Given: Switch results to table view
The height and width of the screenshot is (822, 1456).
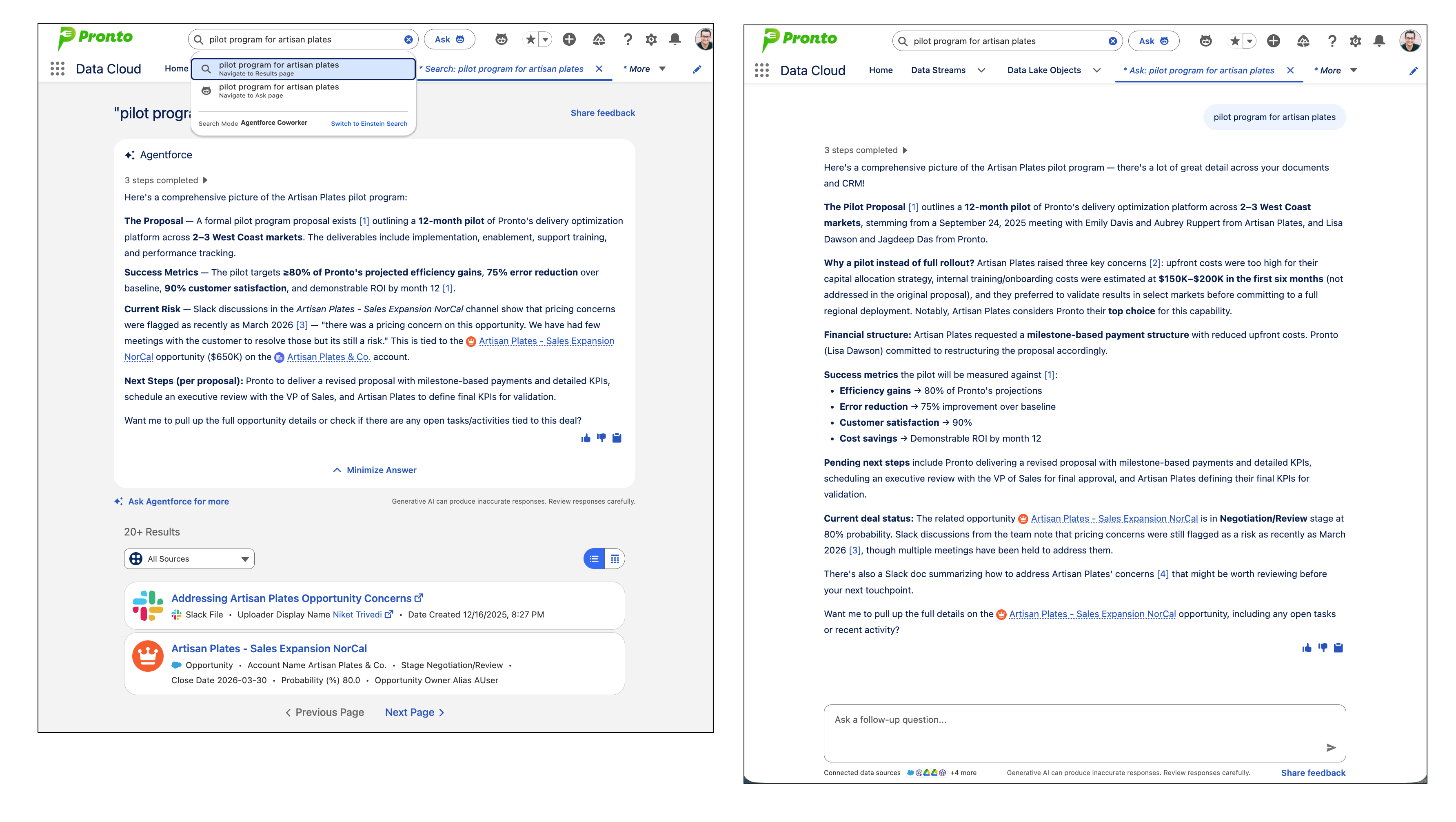Looking at the screenshot, I should click(615, 559).
